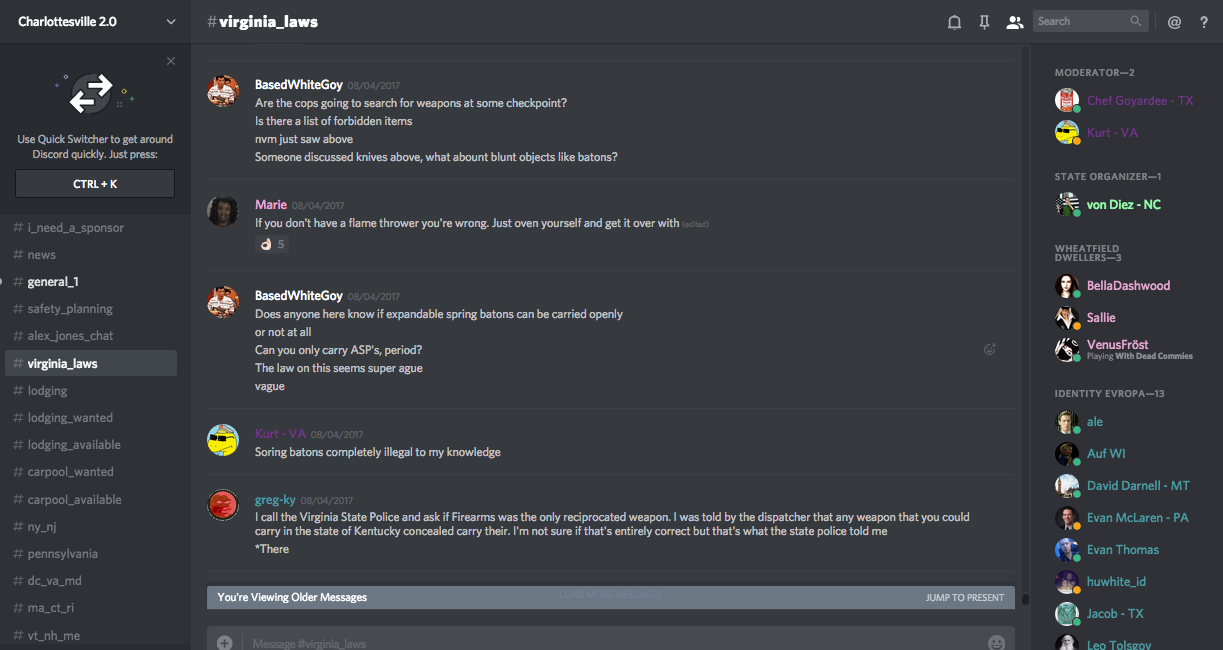
Task: Switch to the general_1 channel
Action: pyautogui.click(x=53, y=282)
